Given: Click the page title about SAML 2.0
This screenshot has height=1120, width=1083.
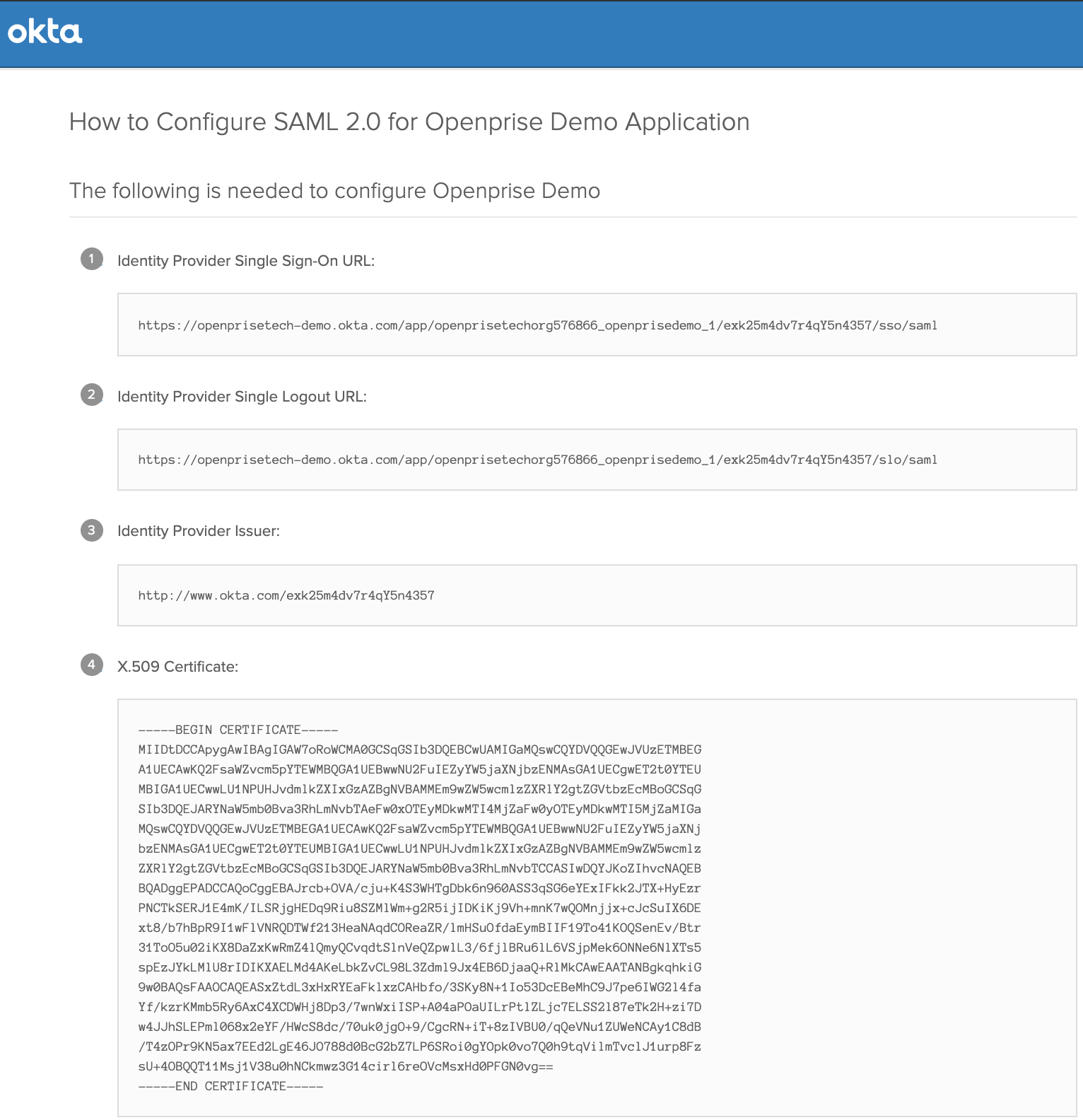Looking at the screenshot, I should click(409, 122).
